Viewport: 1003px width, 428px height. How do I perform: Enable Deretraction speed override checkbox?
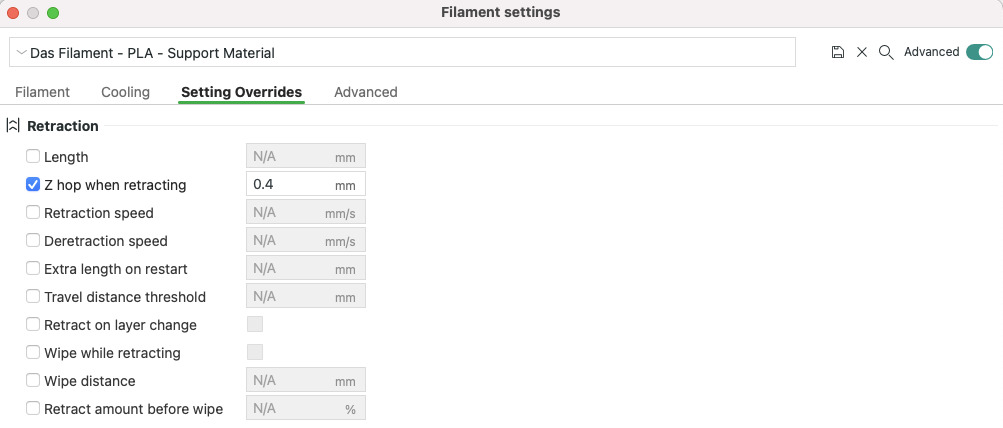33,240
